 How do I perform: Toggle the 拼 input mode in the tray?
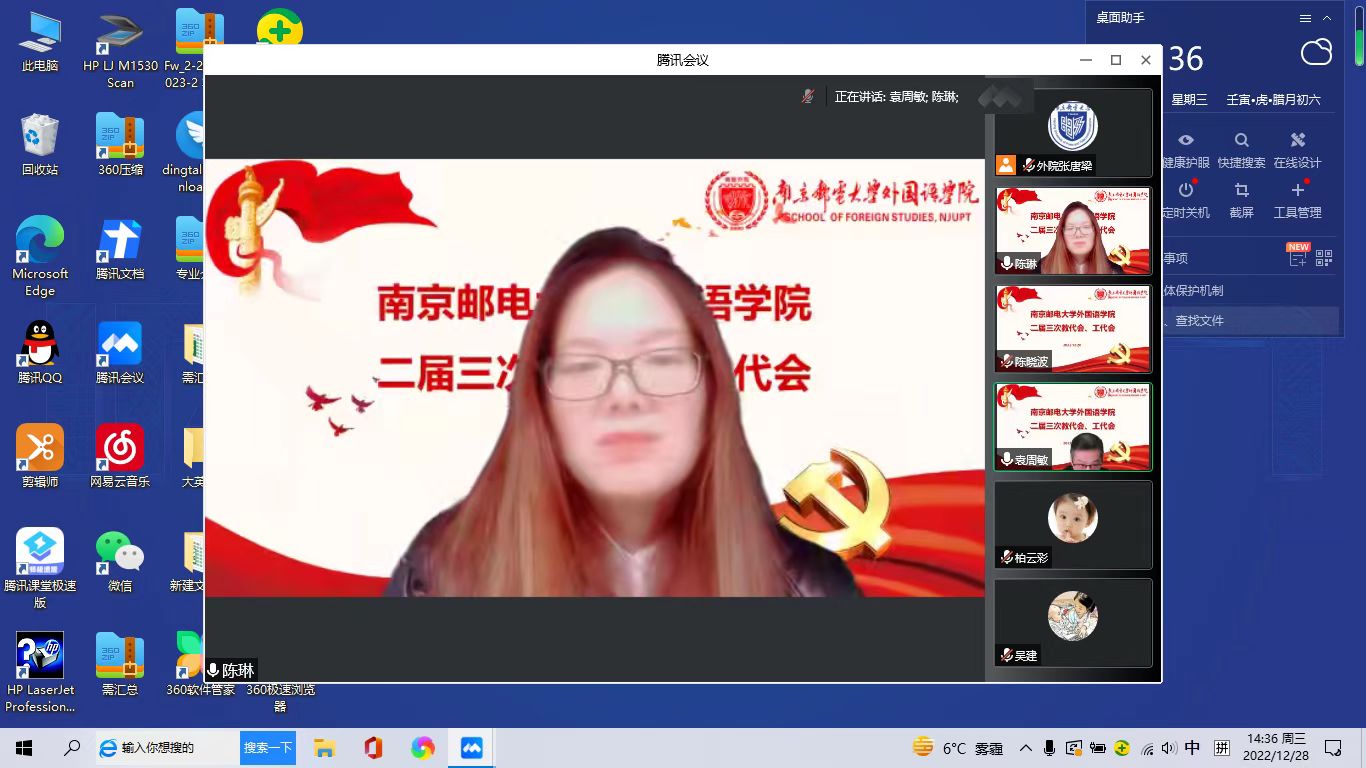[x=1222, y=748]
